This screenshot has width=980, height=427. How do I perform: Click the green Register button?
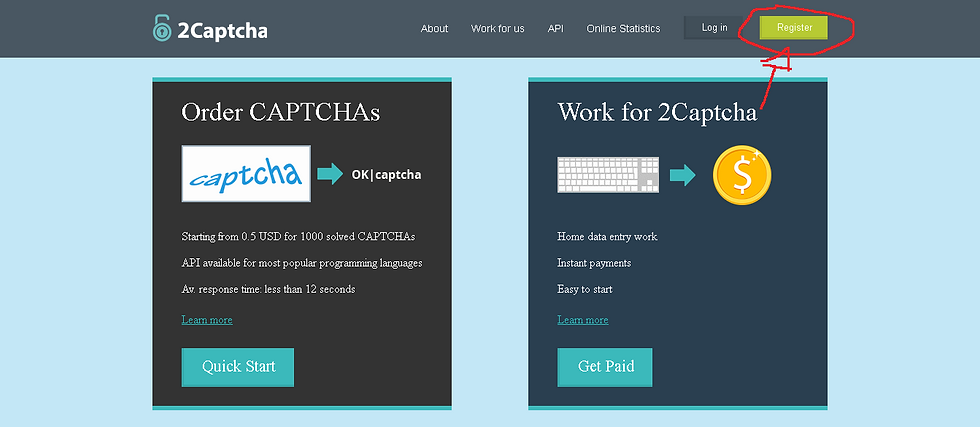[794, 28]
